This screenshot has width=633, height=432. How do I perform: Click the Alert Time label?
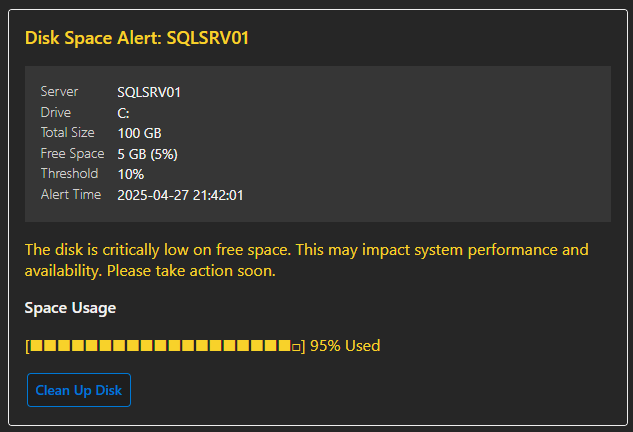point(71,195)
